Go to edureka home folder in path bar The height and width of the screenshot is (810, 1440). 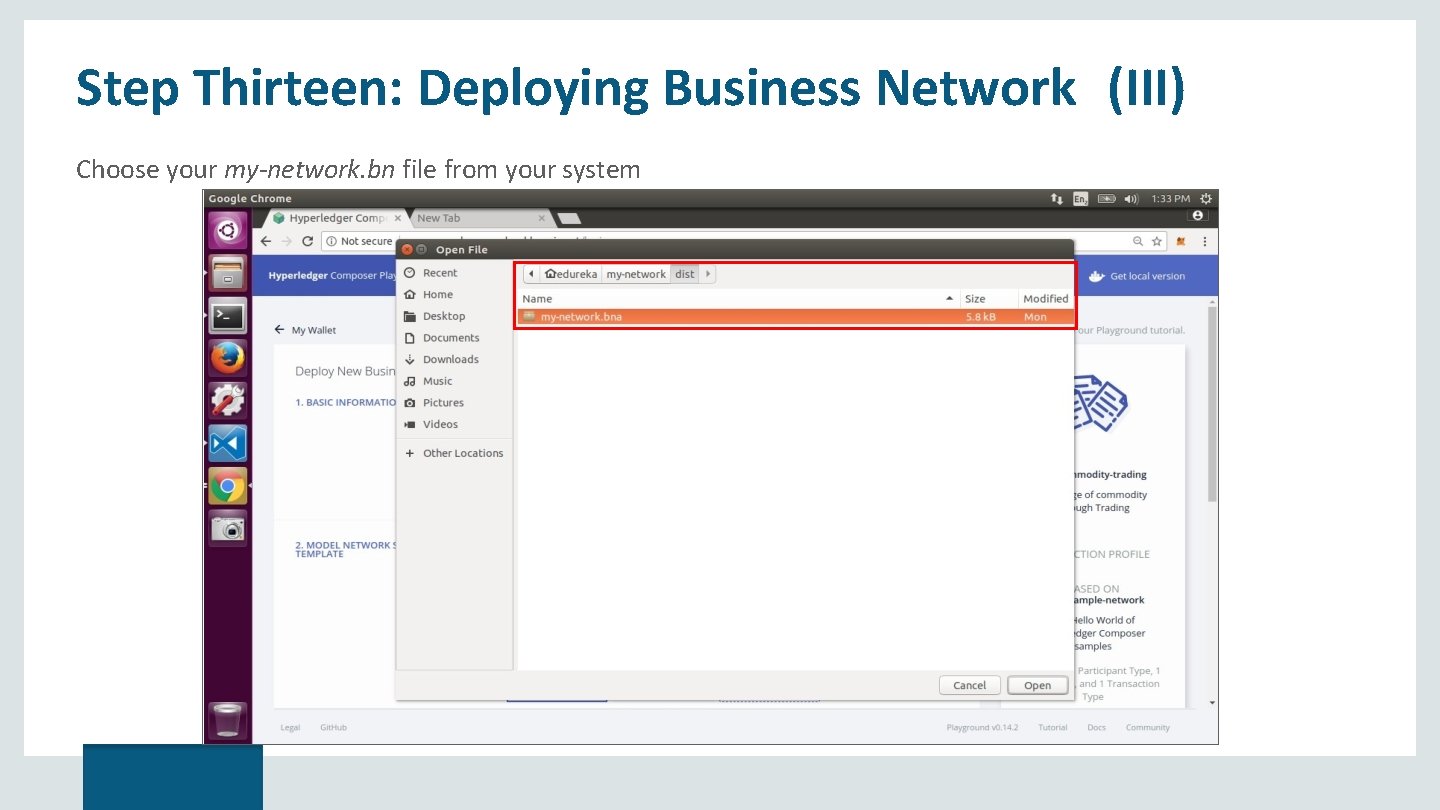[x=571, y=274]
